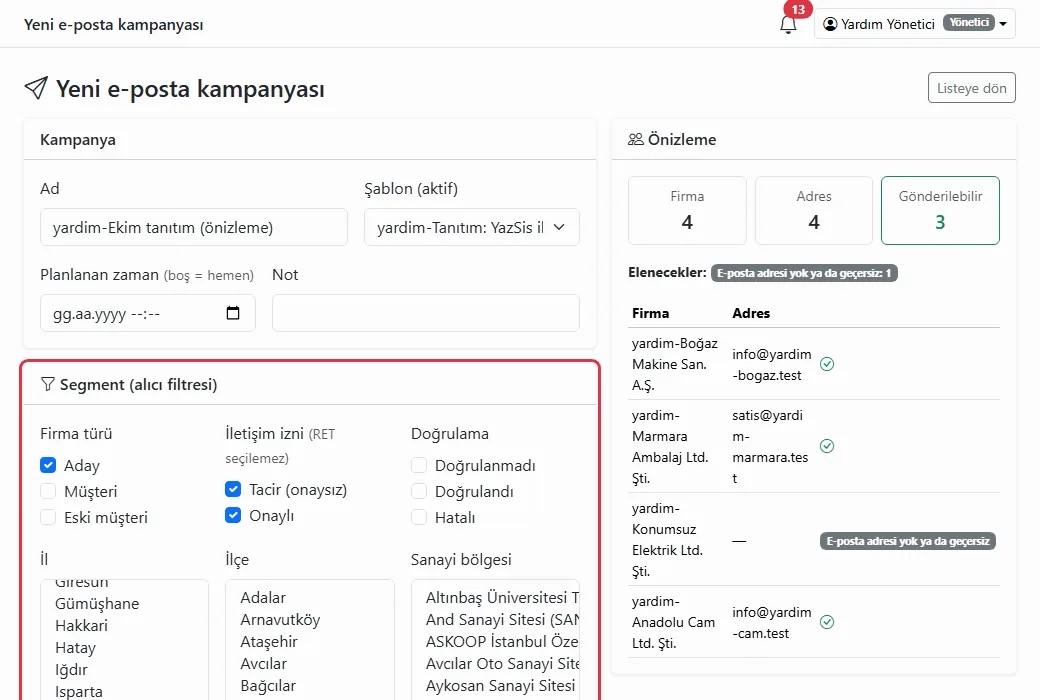Click the green check beside info@yardim-bogaz.test
This screenshot has height=700, width=1040.
(x=827, y=364)
